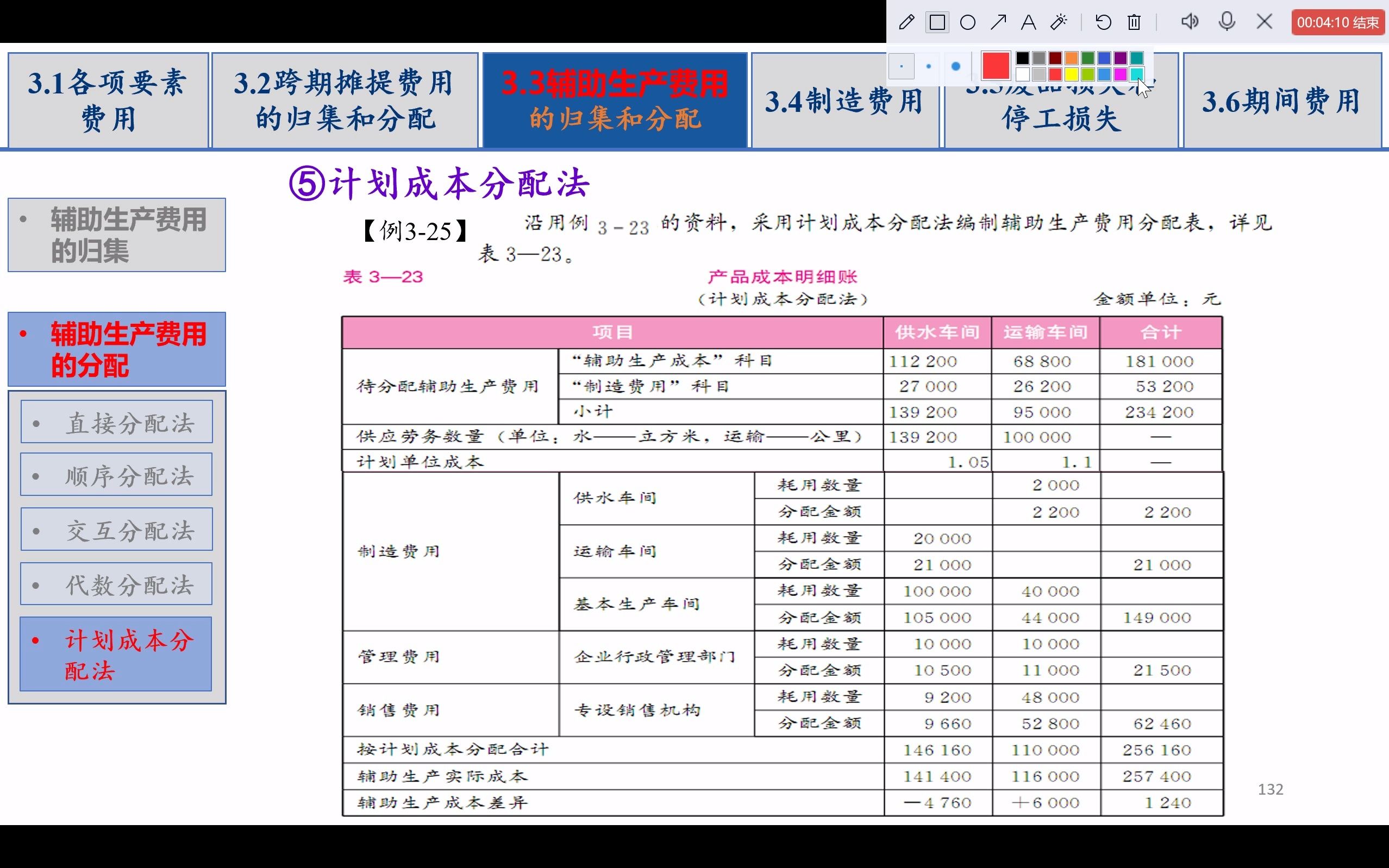Choose the medium stroke width dot

click(x=929, y=66)
